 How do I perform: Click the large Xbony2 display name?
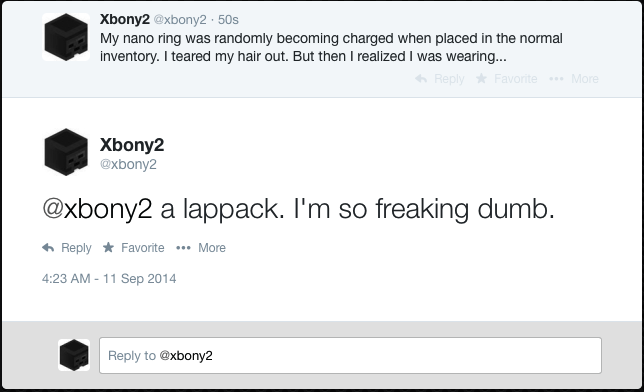point(132,145)
